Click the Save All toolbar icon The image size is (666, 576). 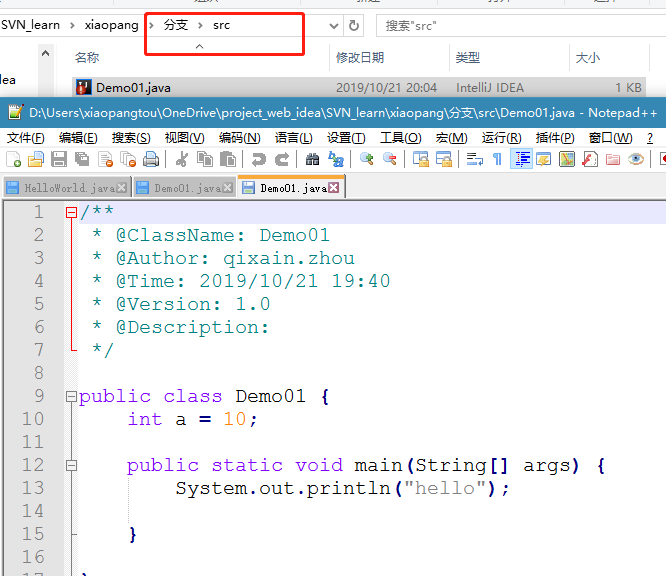[82, 160]
